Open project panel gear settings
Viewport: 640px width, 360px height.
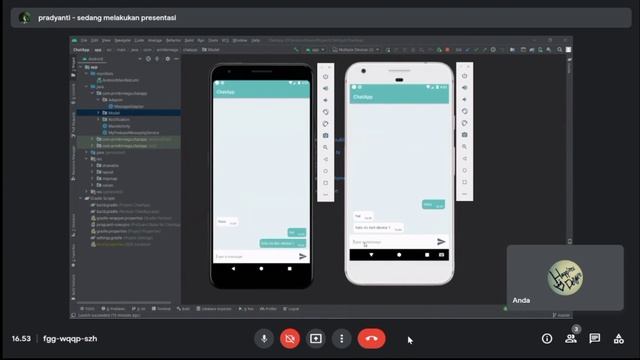pyautogui.click(x=167, y=59)
